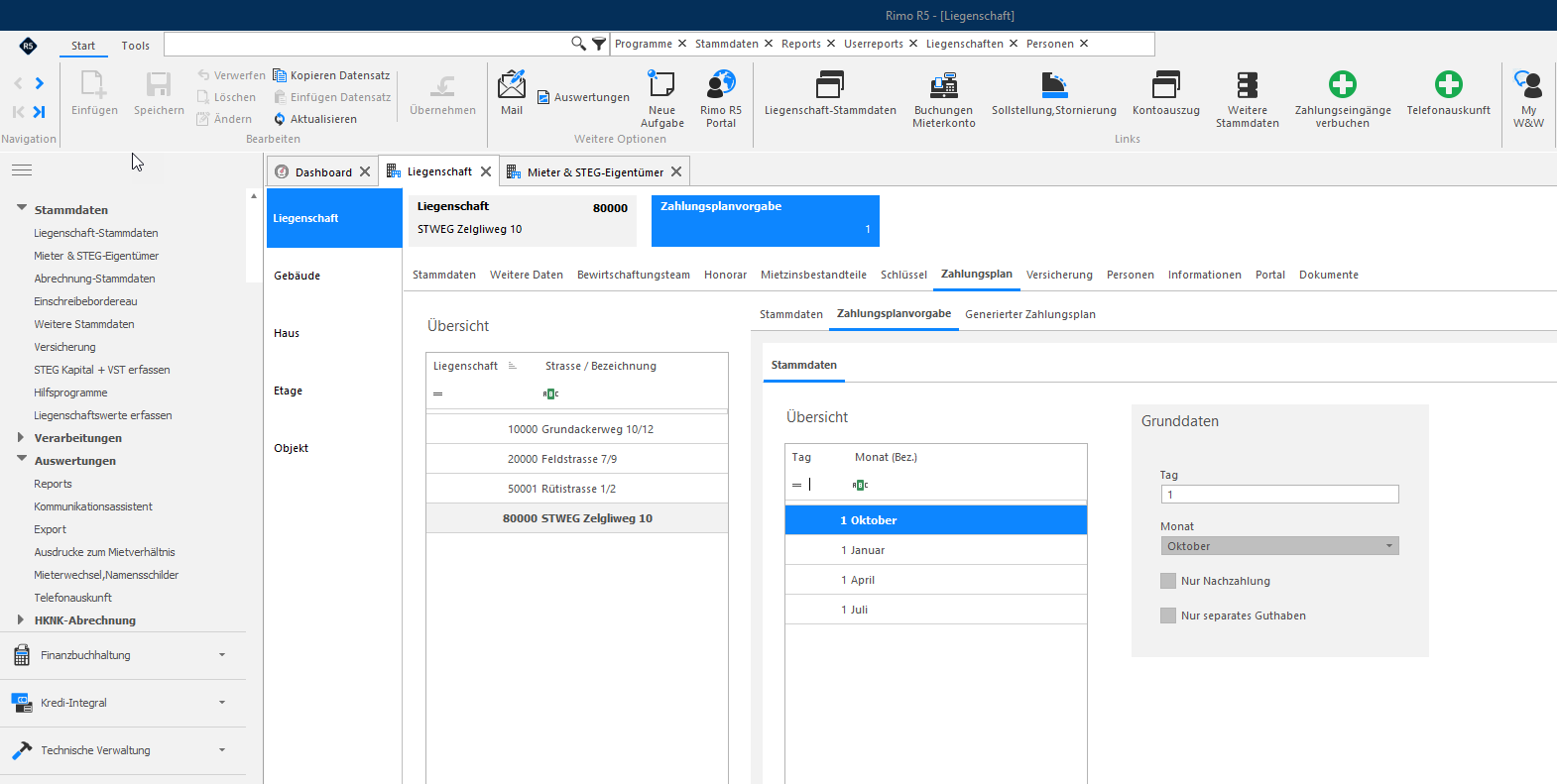Collapse the Stammdaten tree section

22,209
